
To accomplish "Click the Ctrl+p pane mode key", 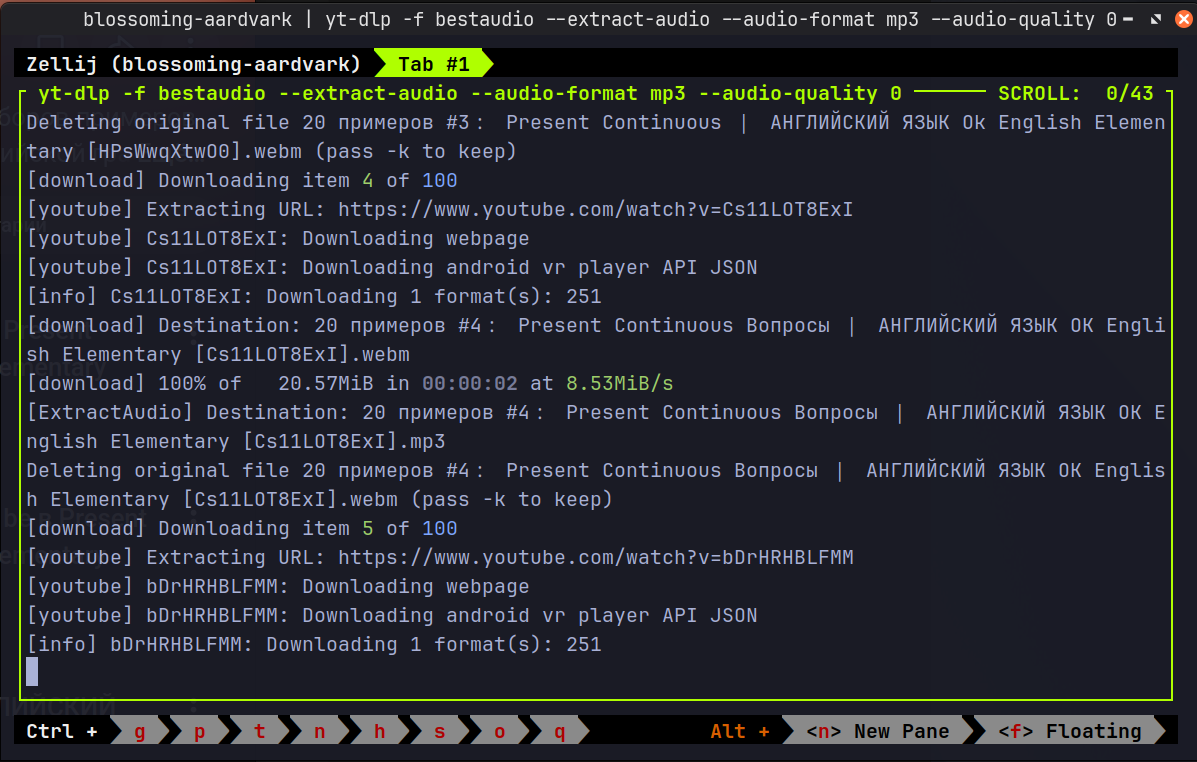I will [x=199, y=731].
